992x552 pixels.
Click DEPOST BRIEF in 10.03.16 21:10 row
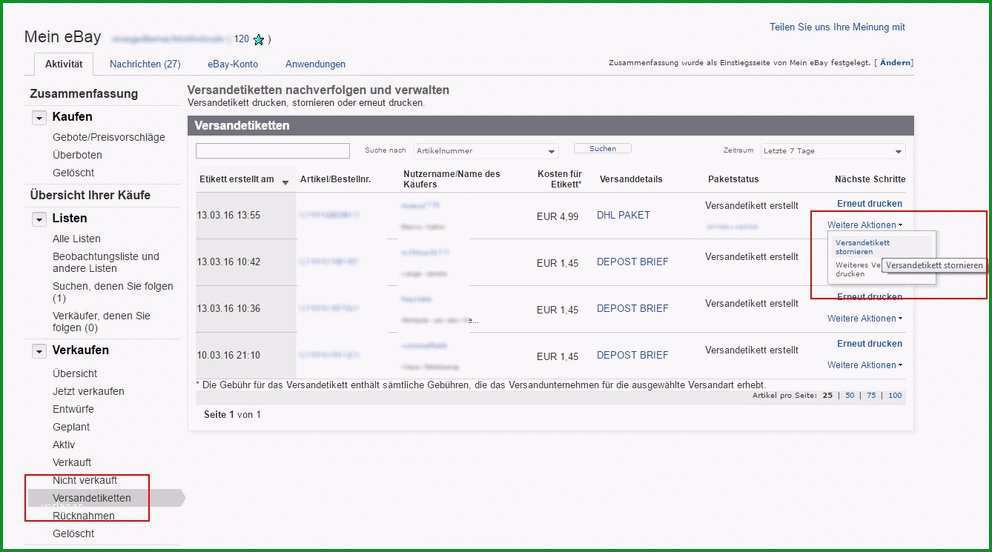tap(632, 355)
